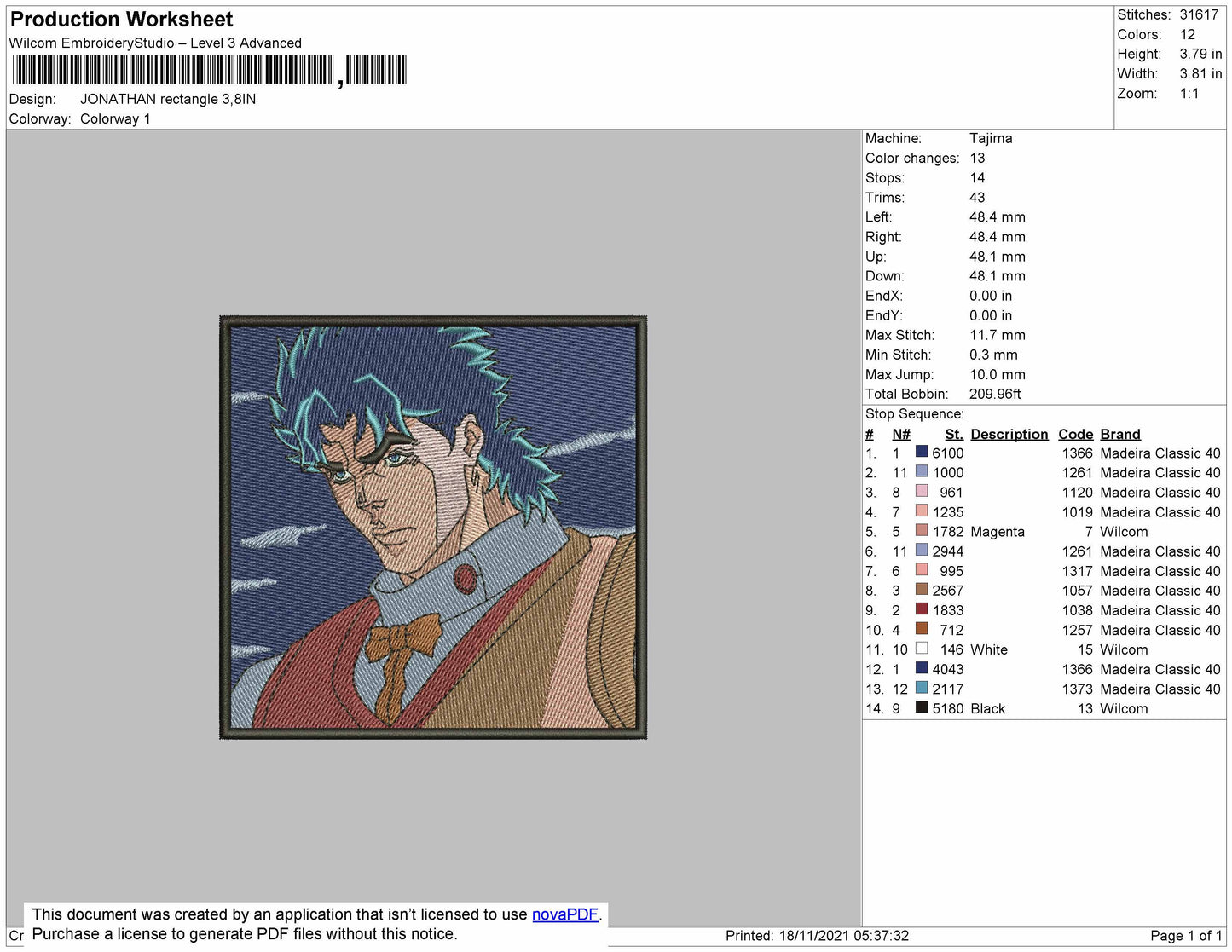1232x952 pixels.
Task: Click the Trims value "43"
Action: 977,198
